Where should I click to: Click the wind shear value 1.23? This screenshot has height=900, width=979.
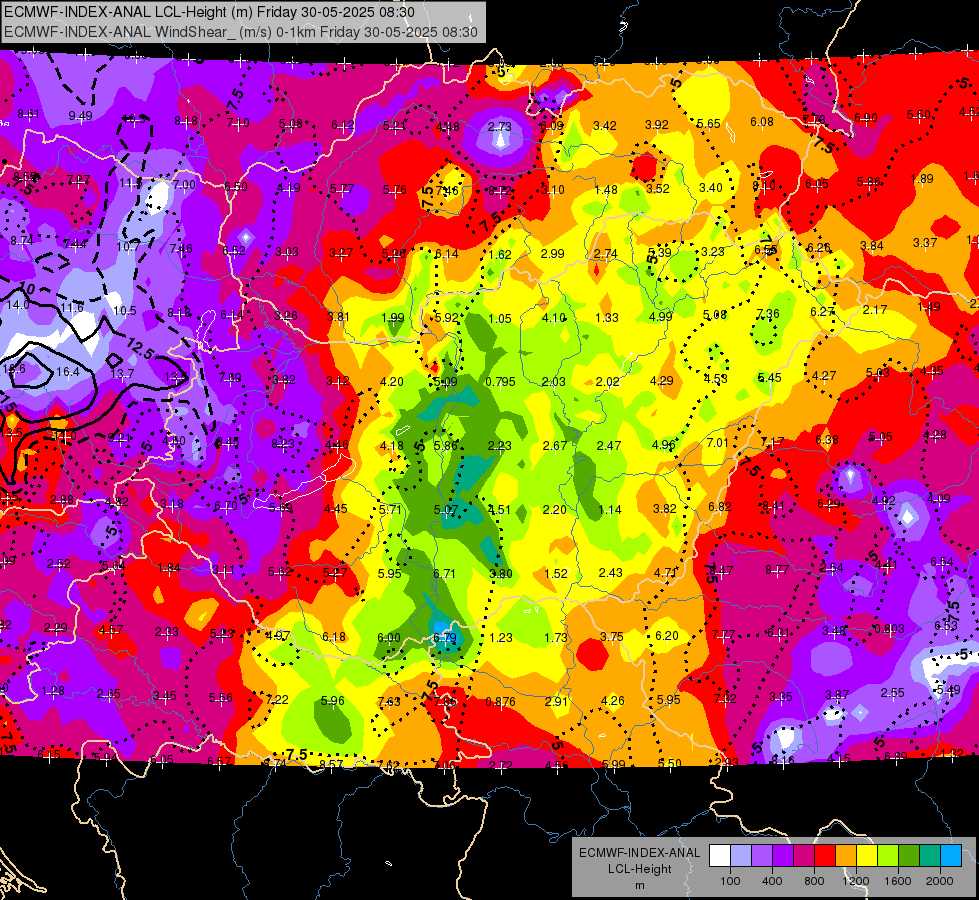click(x=501, y=638)
